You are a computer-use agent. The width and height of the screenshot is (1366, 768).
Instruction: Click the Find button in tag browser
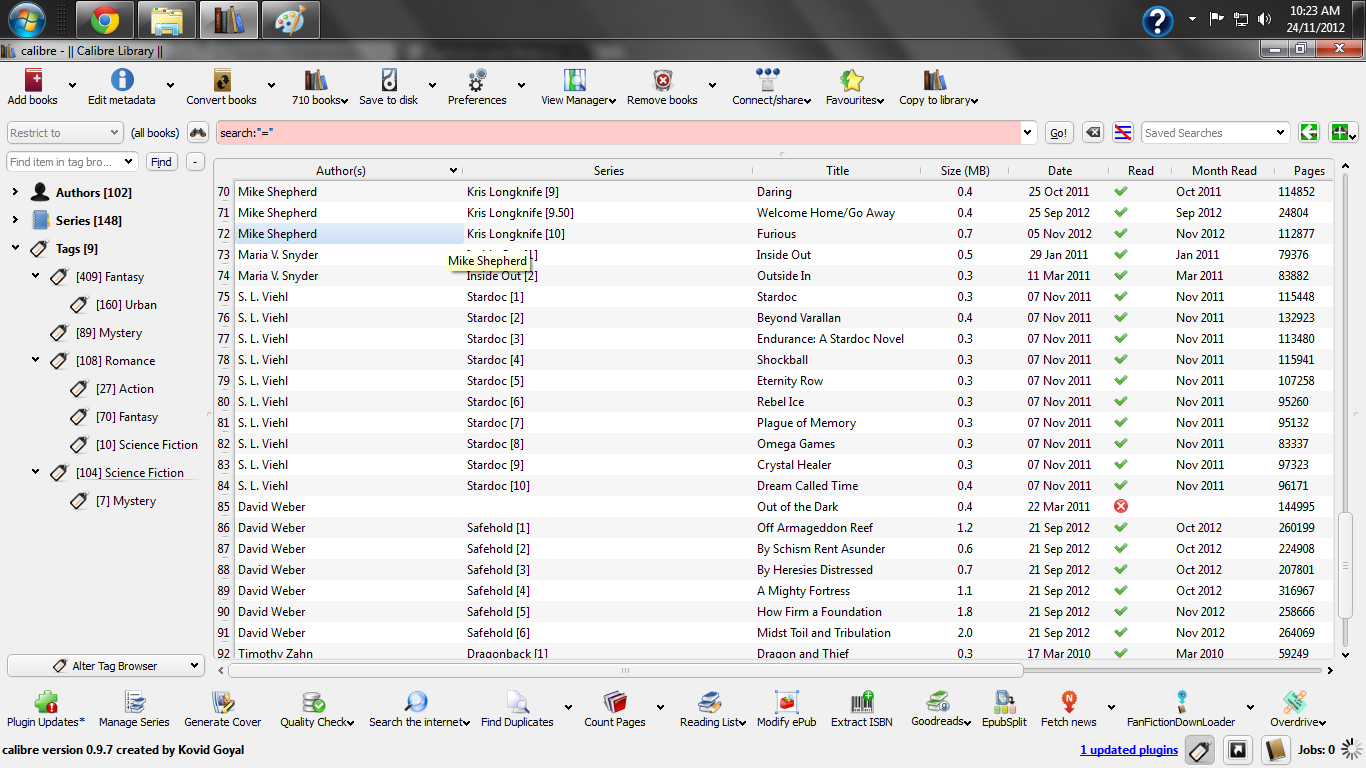click(161, 162)
